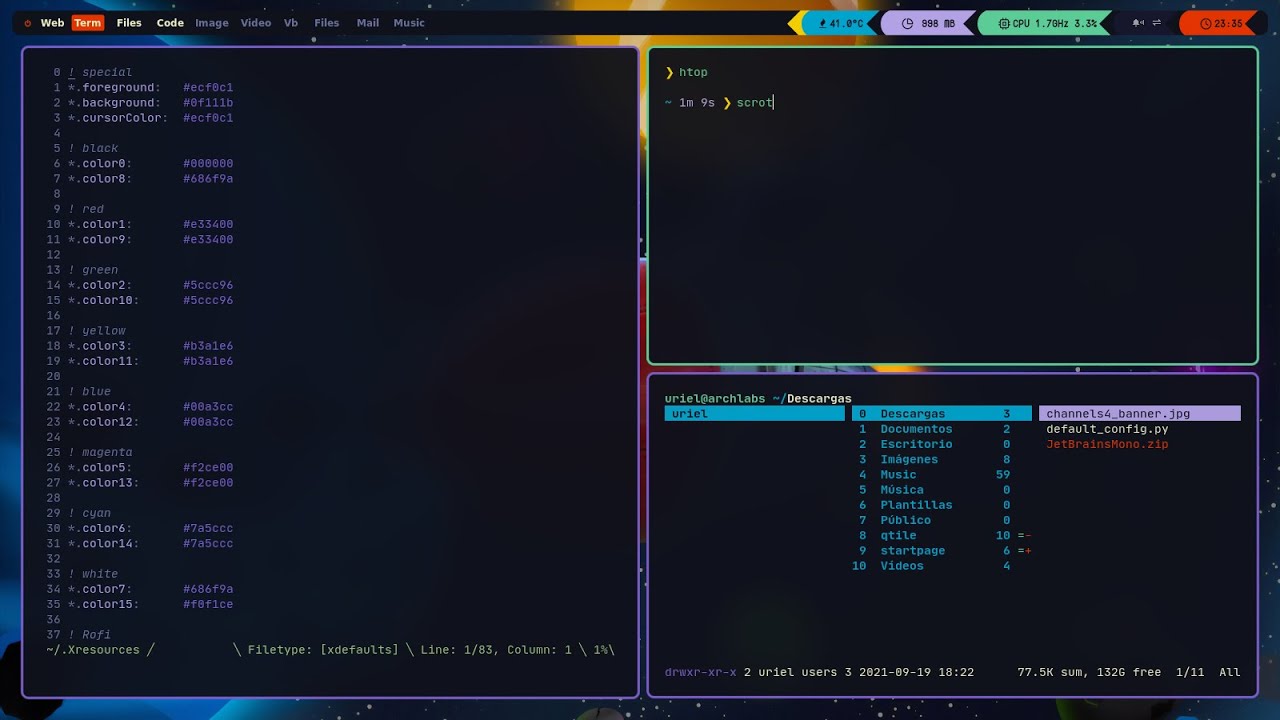This screenshot has height=720, width=1280.
Task: Click 77.5K sum, 132G free status text
Action: [x=1089, y=673]
